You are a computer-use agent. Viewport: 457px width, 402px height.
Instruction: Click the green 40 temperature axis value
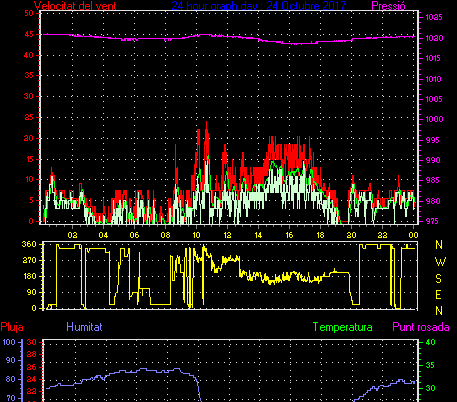[x=431, y=342]
